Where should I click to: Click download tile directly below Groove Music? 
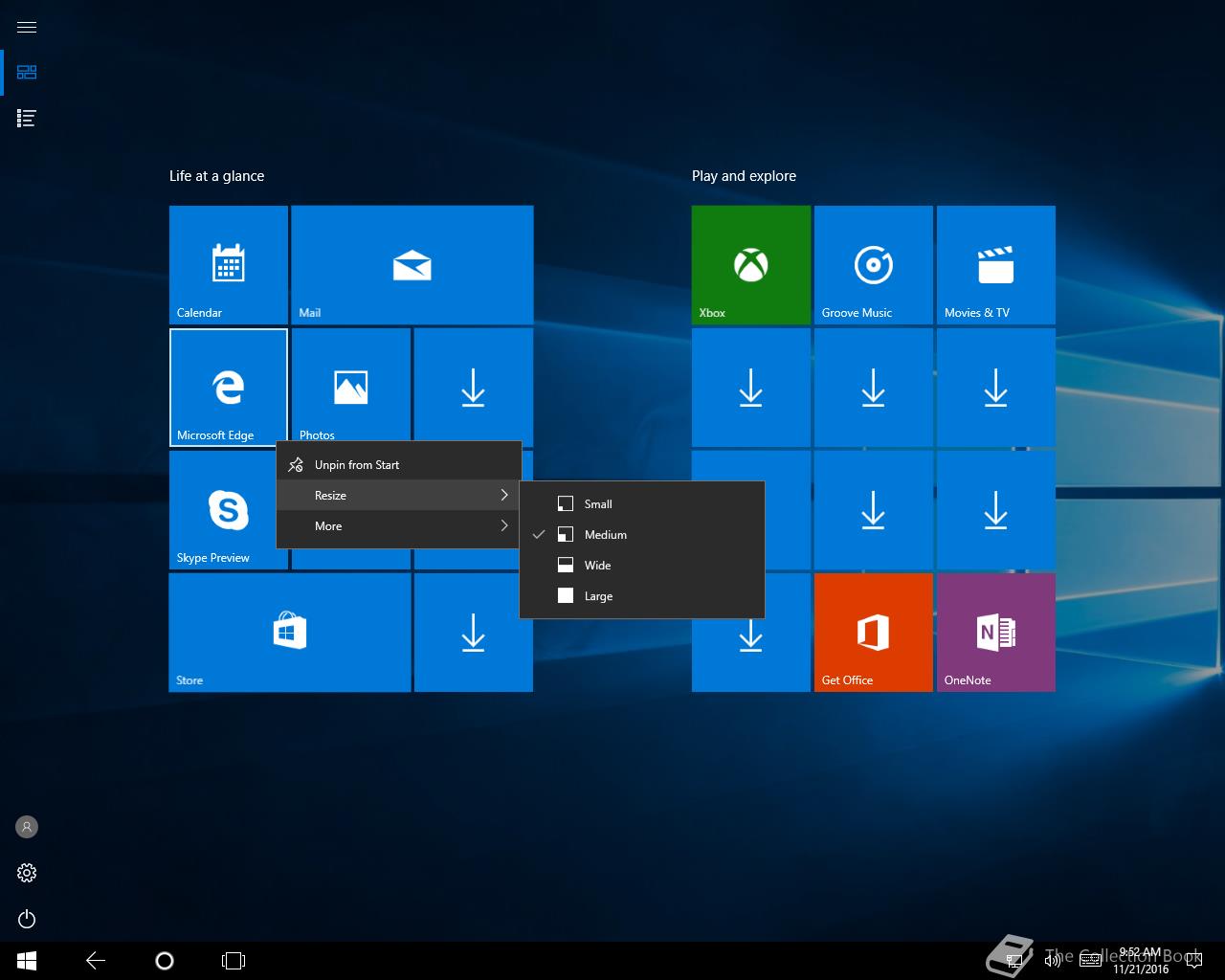pyautogui.click(x=874, y=388)
